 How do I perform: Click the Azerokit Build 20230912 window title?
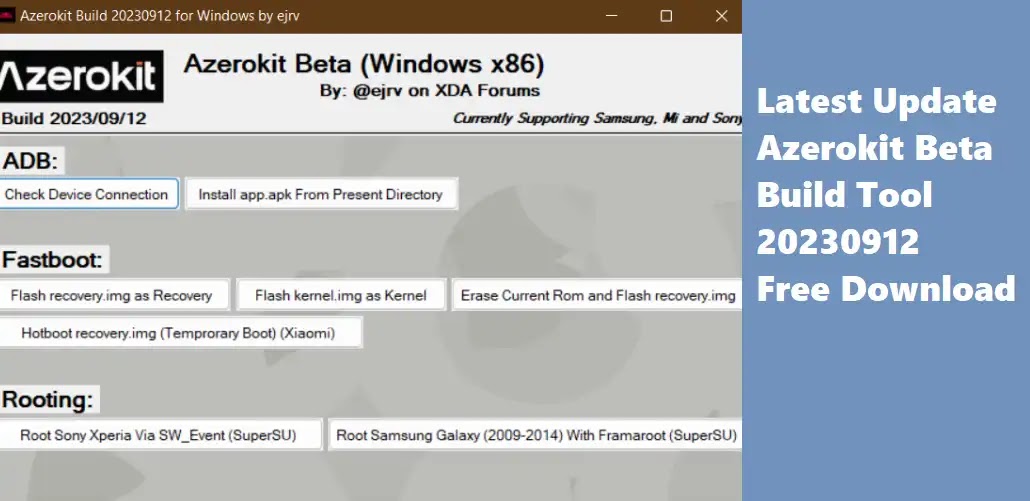[160, 16]
